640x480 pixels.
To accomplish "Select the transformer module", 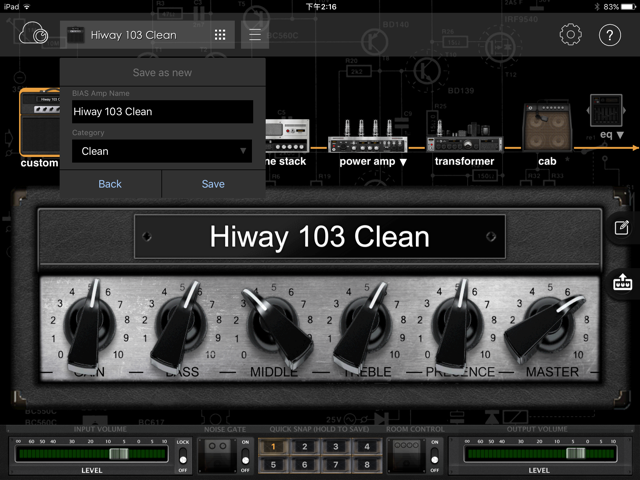I will pyautogui.click(x=464, y=137).
